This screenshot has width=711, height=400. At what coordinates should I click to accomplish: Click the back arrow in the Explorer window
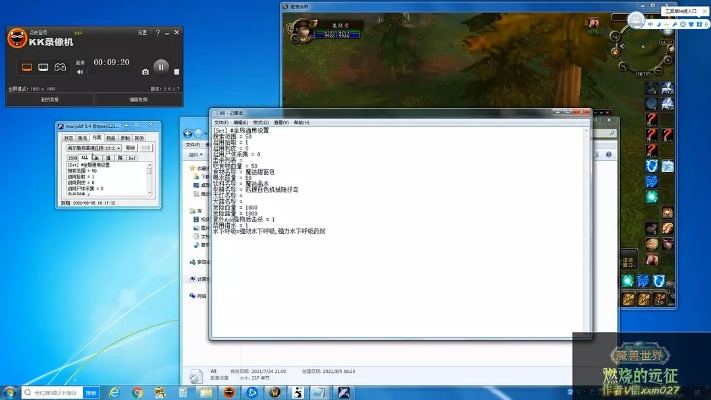(x=188, y=133)
